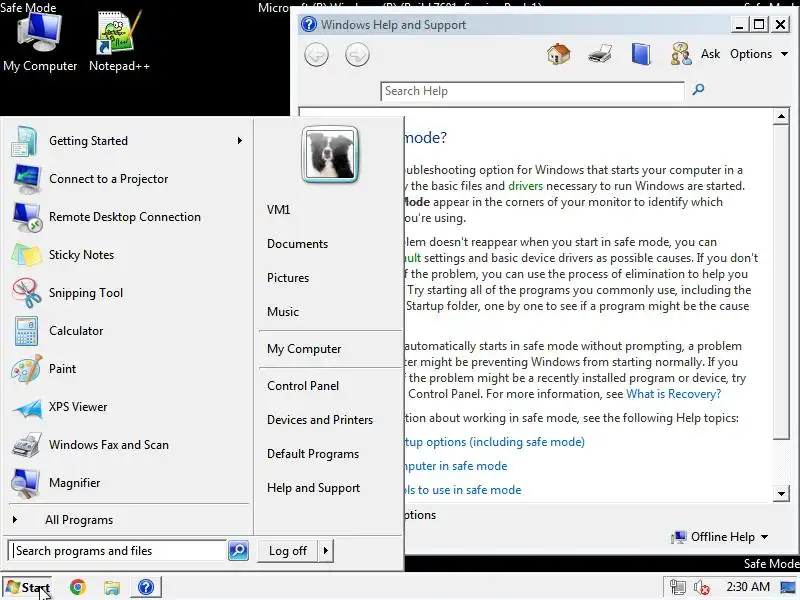Screen dimensions: 800x600
Task: Click Help scrollbar up arrow
Action: 781,116
